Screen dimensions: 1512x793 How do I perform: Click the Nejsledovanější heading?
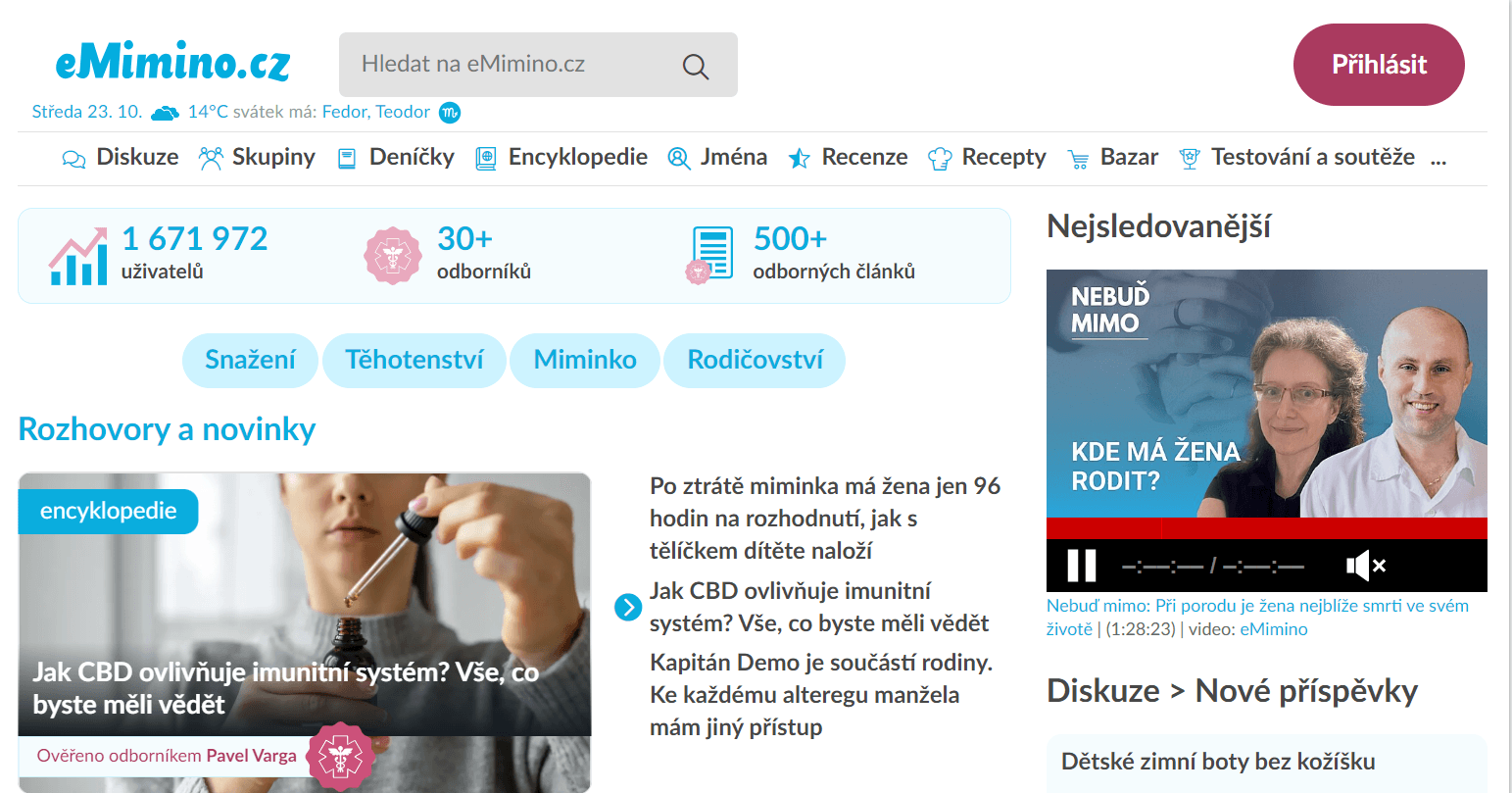1158,226
